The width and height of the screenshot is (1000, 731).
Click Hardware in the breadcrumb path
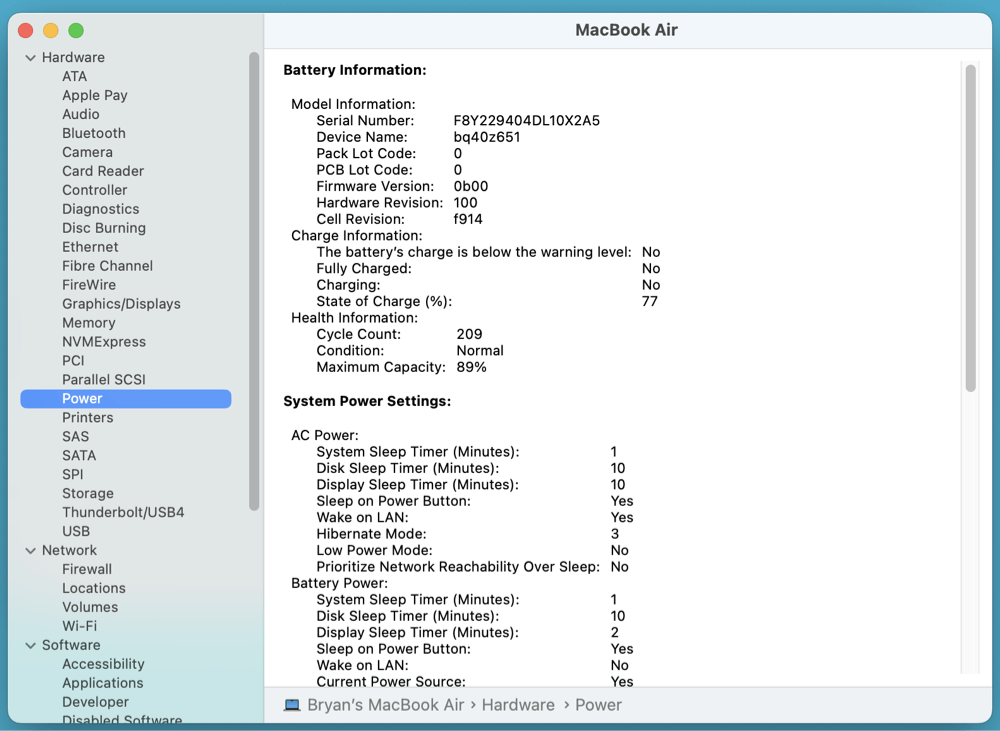click(518, 705)
